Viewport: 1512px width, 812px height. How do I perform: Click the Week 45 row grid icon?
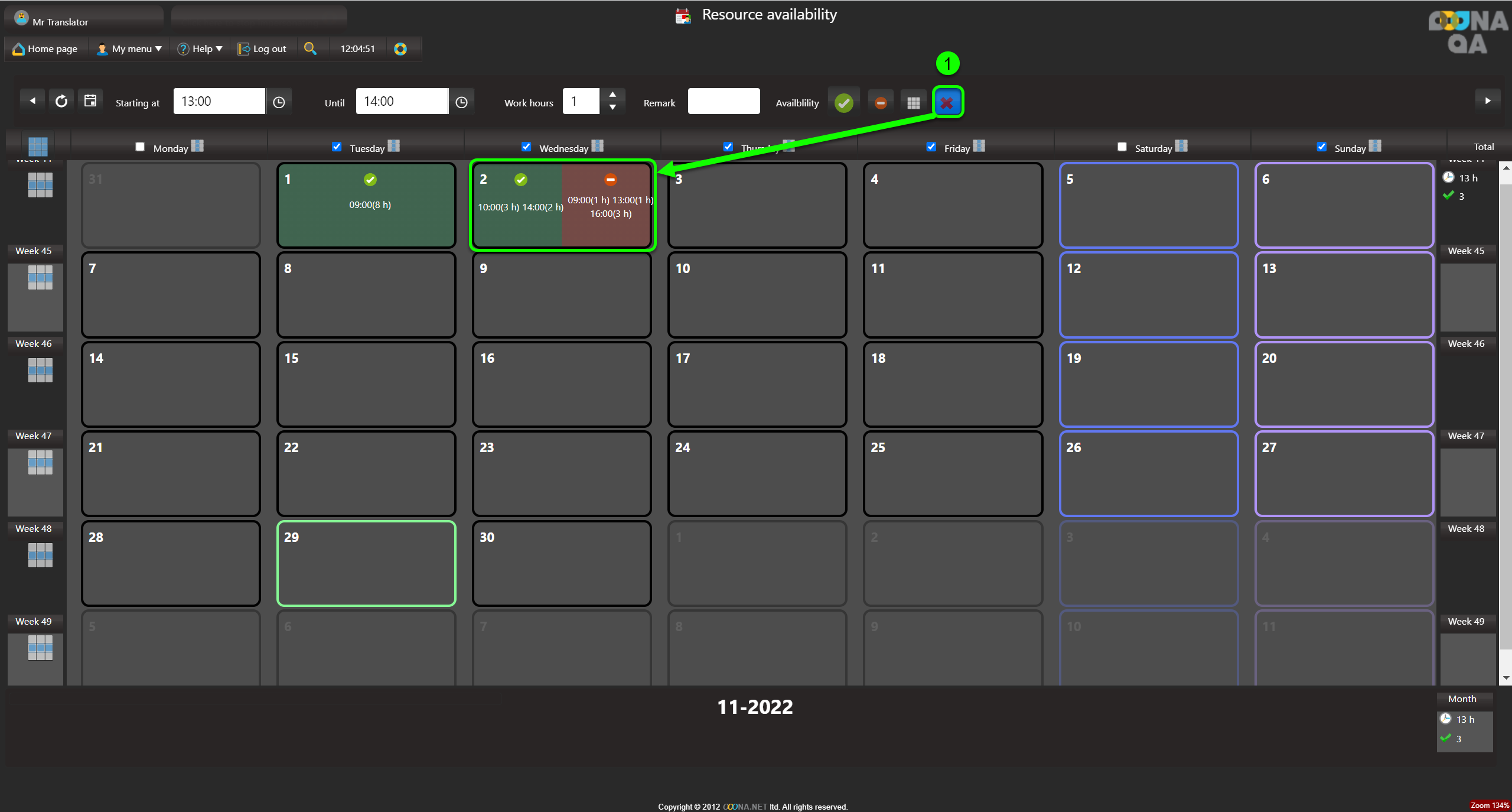pos(40,277)
